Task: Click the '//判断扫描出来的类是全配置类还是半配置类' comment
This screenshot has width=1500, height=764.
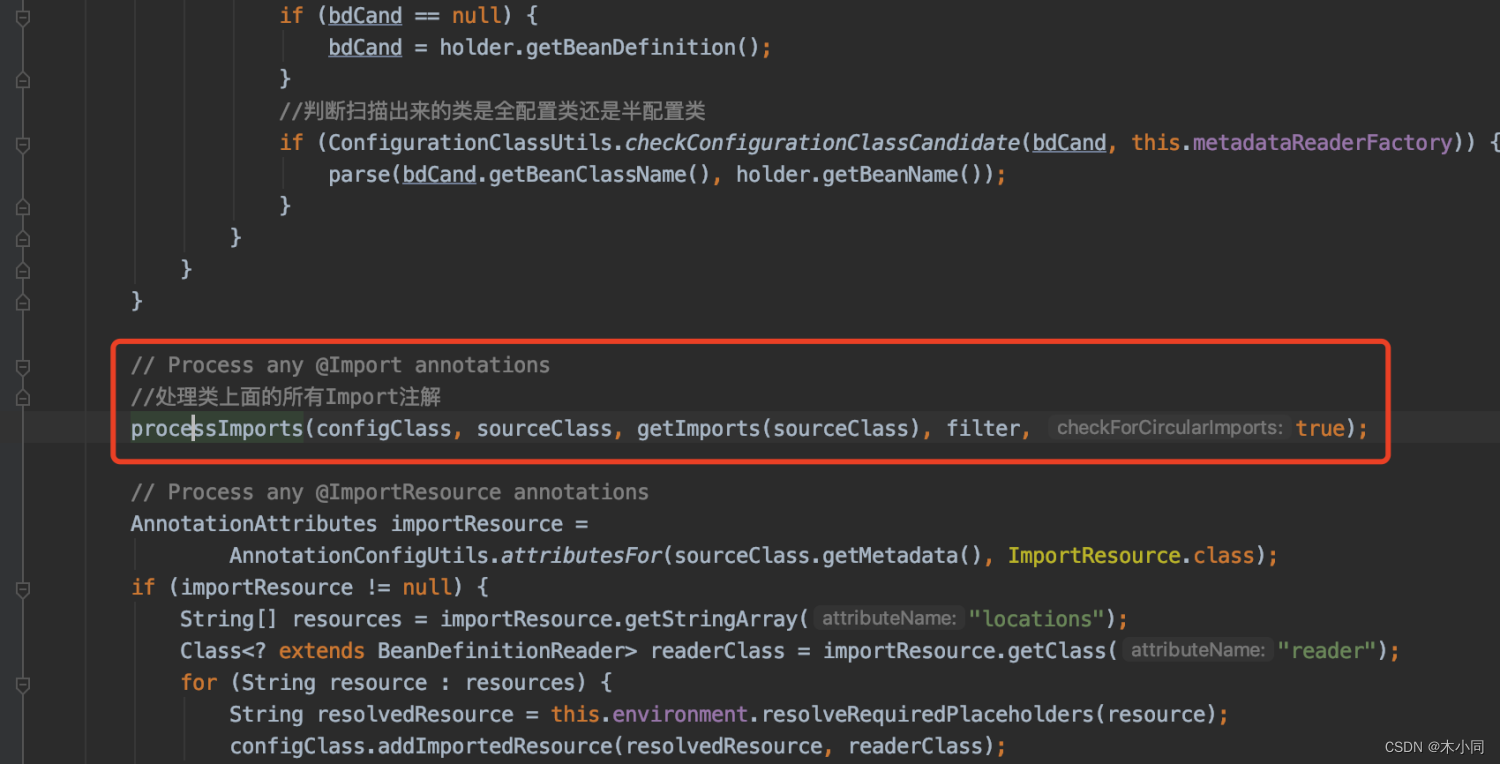Action: [492, 111]
